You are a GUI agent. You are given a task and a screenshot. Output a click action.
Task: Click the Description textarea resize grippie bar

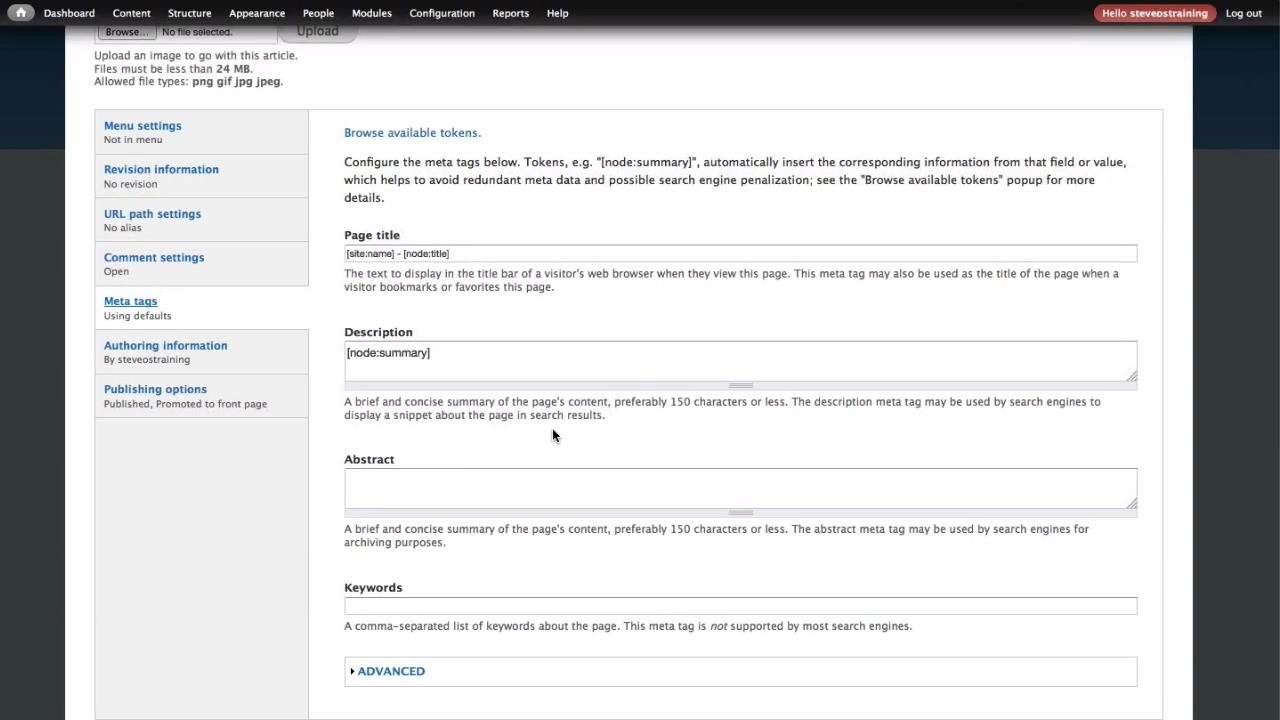pyautogui.click(x=740, y=385)
